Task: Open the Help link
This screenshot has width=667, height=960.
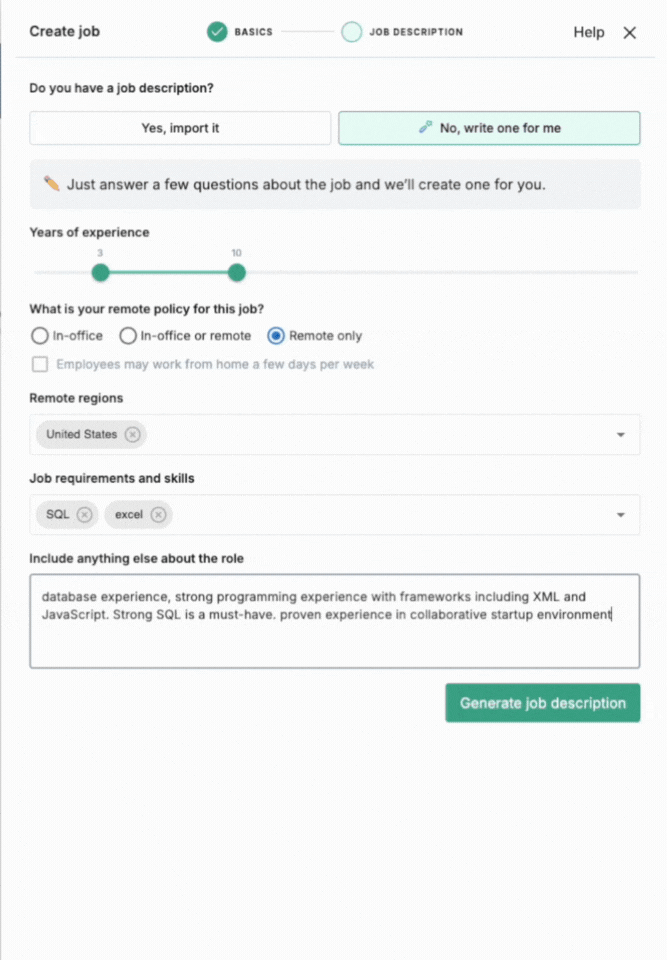Action: click(588, 32)
